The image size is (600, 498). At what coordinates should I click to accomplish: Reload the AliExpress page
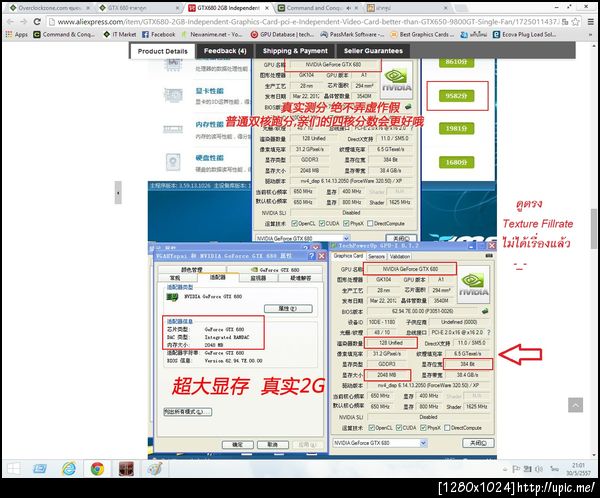(37, 22)
